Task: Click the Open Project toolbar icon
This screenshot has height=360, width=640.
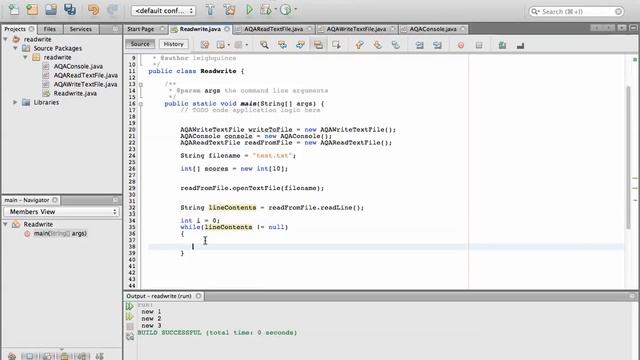Action: [x=51, y=10]
